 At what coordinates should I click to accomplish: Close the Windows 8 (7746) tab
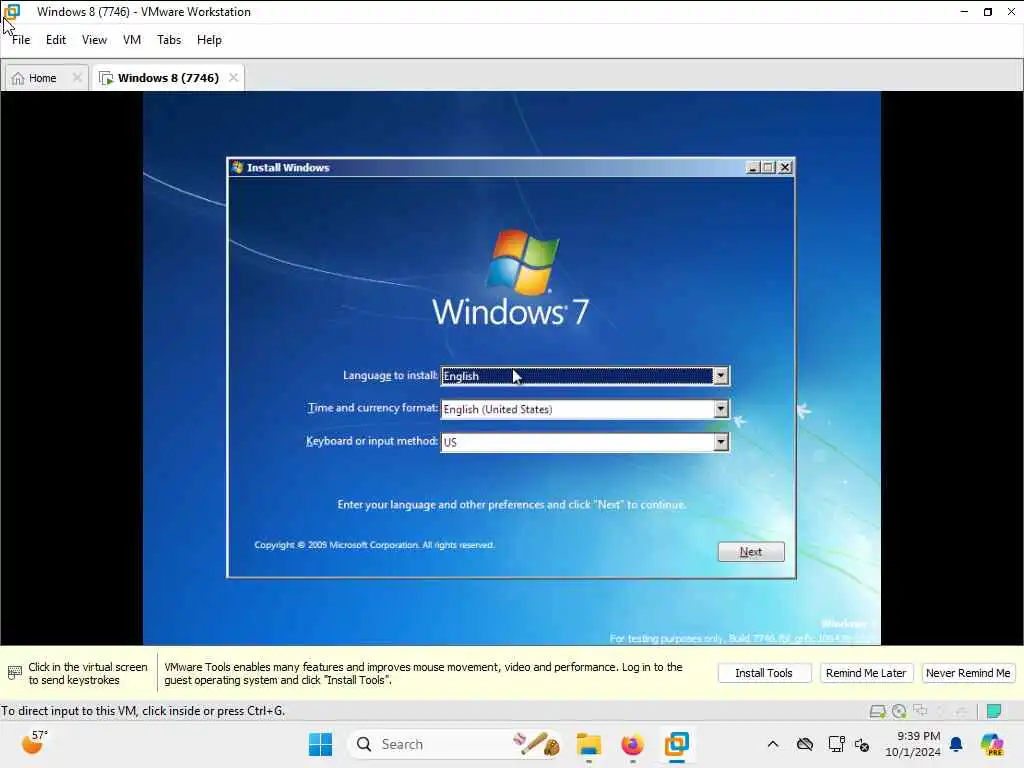(x=233, y=78)
